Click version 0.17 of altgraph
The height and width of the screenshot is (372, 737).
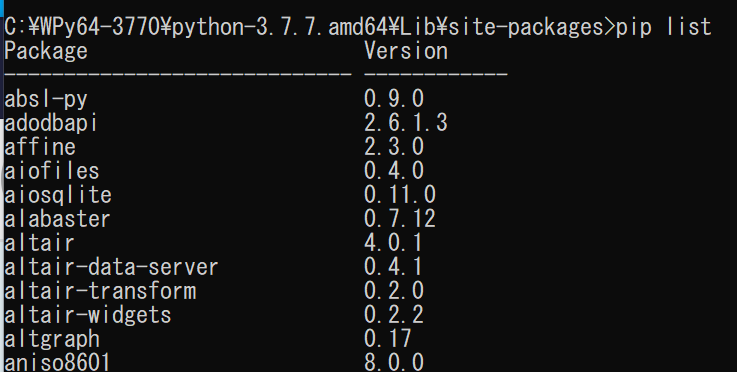(x=388, y=339)
